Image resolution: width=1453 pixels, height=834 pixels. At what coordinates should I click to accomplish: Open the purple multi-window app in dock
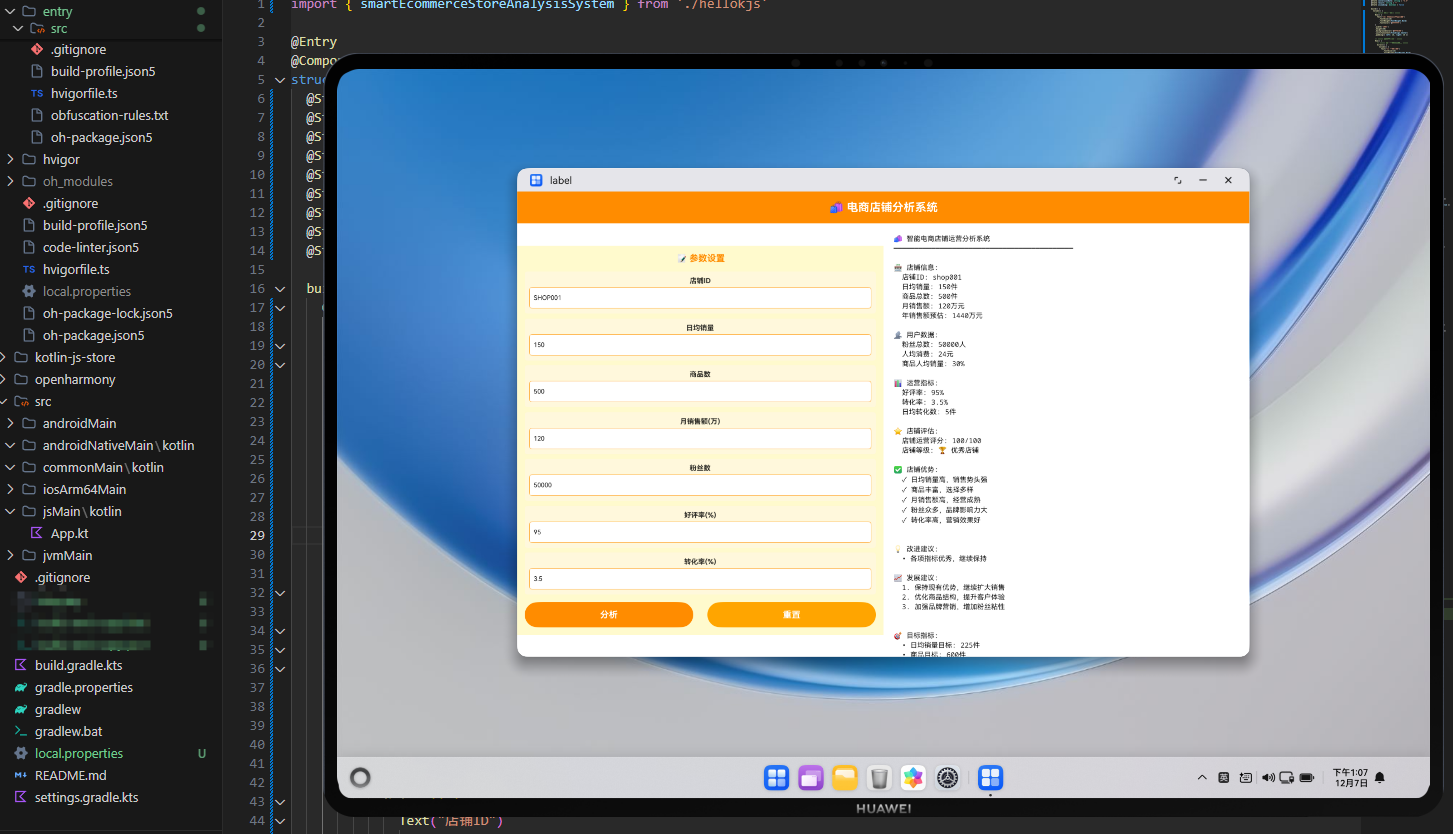click(810, 778)
